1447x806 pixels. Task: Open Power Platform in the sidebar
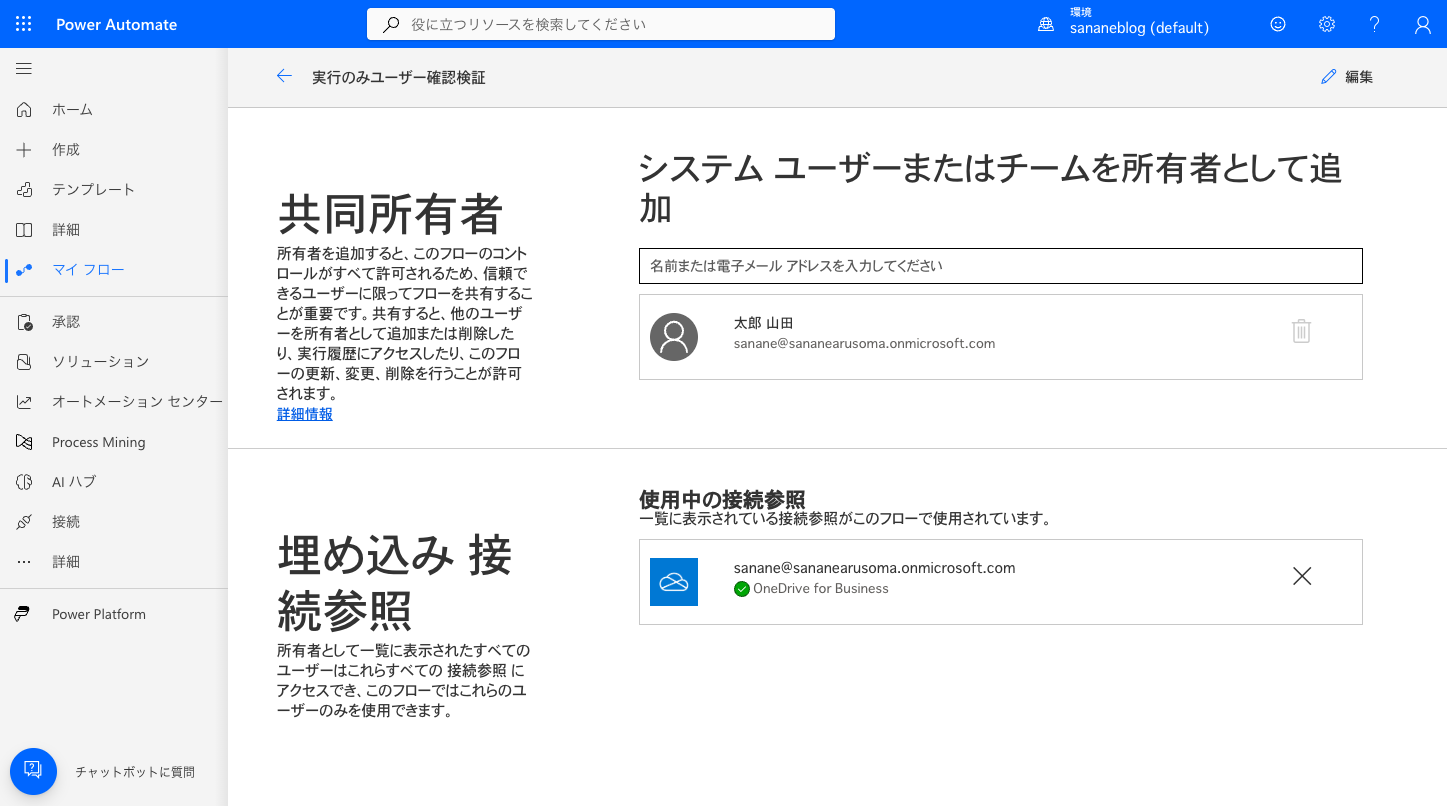(99, 614)
